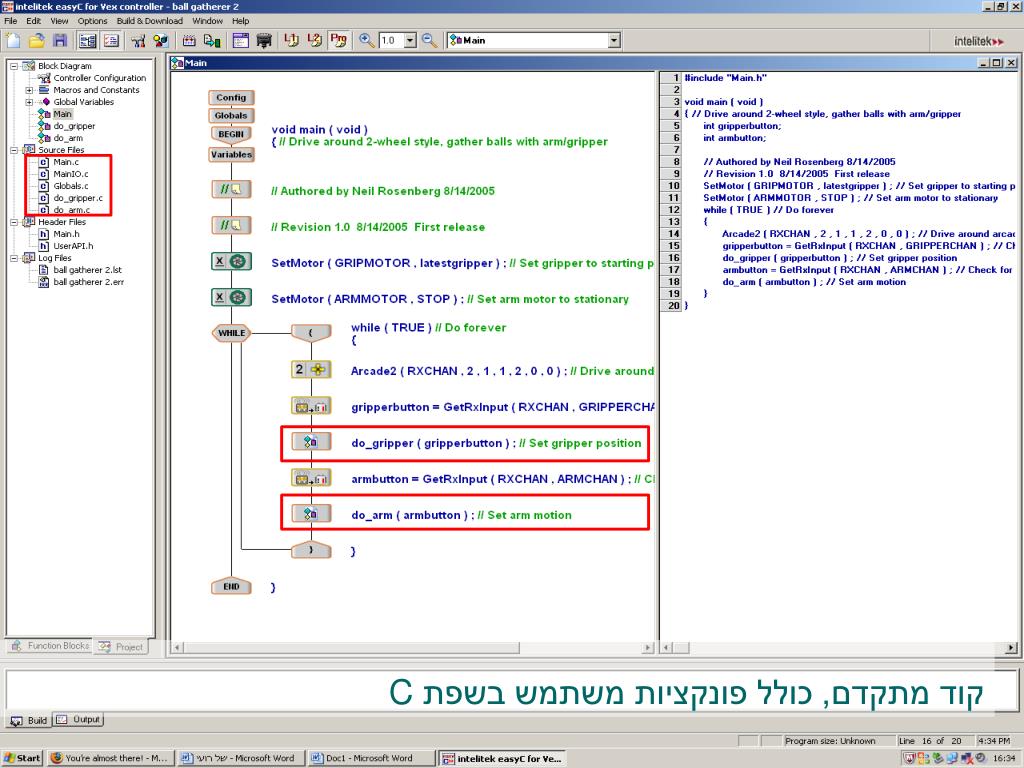Click the do_arm function call block icon
1024x768 pixels.
(311, 514)
